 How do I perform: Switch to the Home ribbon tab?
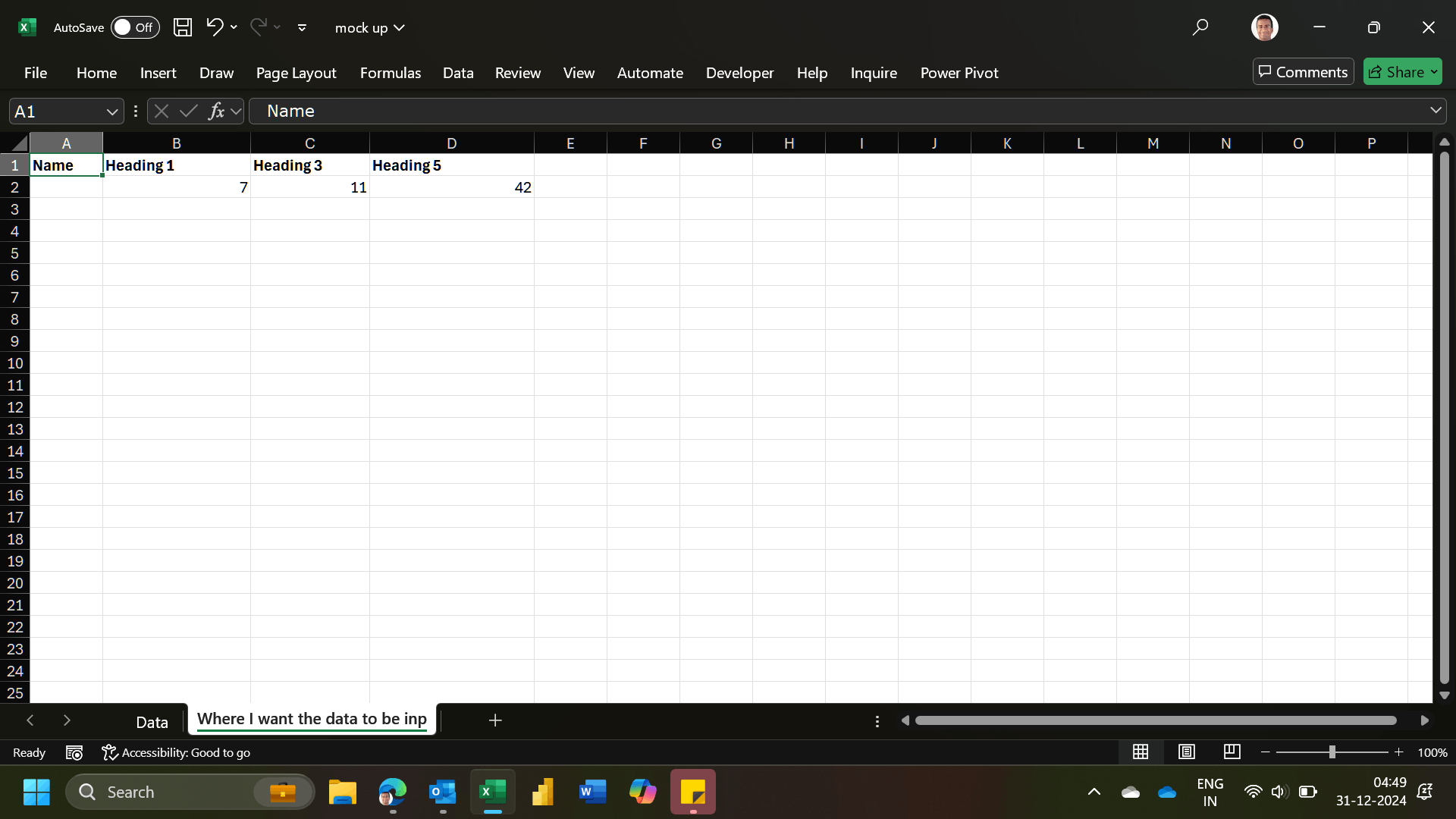[x=96, y=73]
